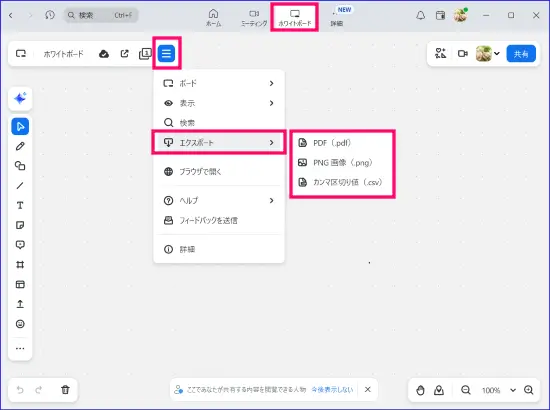The width and height of the screenshot is (550, 410).
Task: Choose PDF (.pdf) export option
Action: click(x=342, y=143)
